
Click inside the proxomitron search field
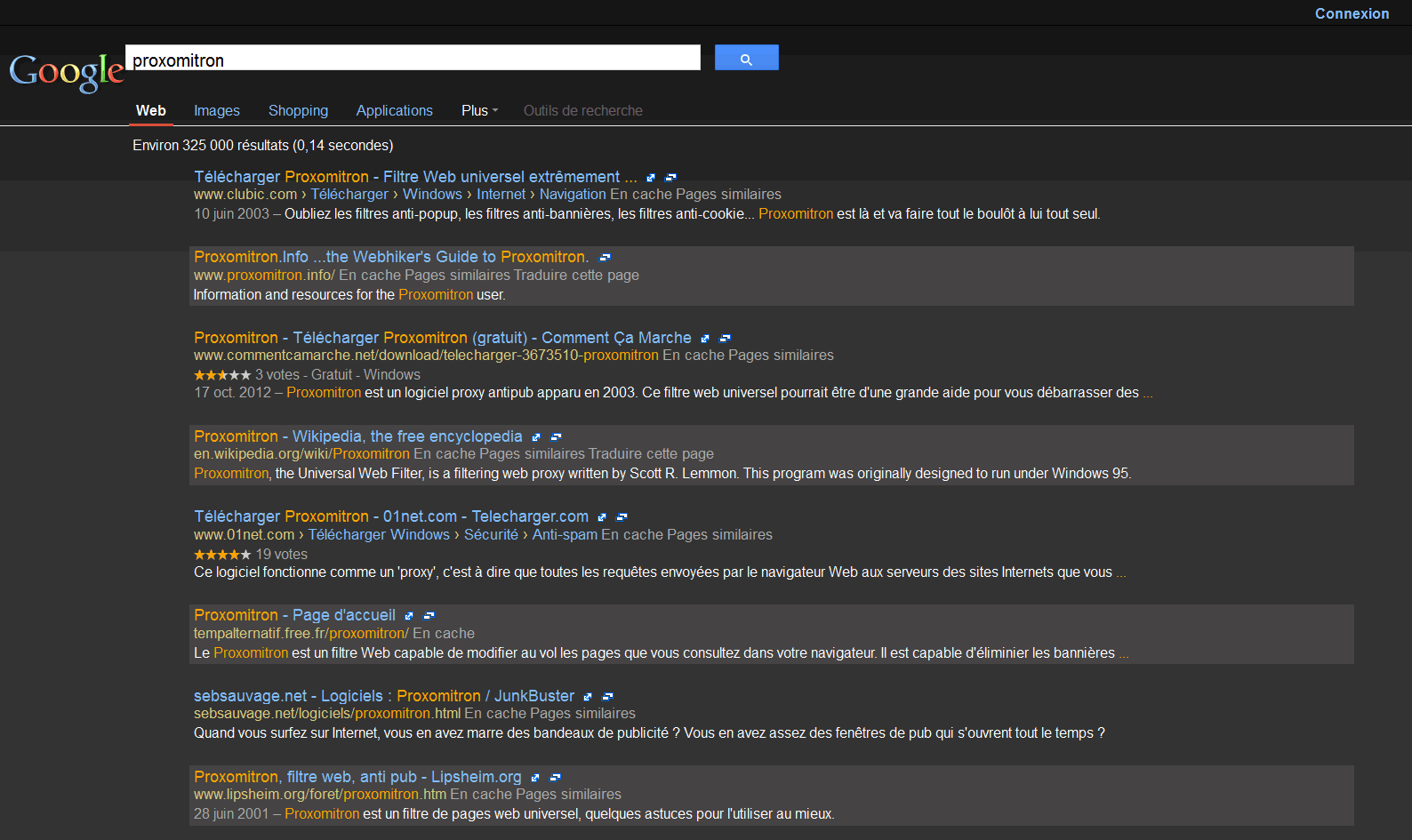(x=413, y=60)
